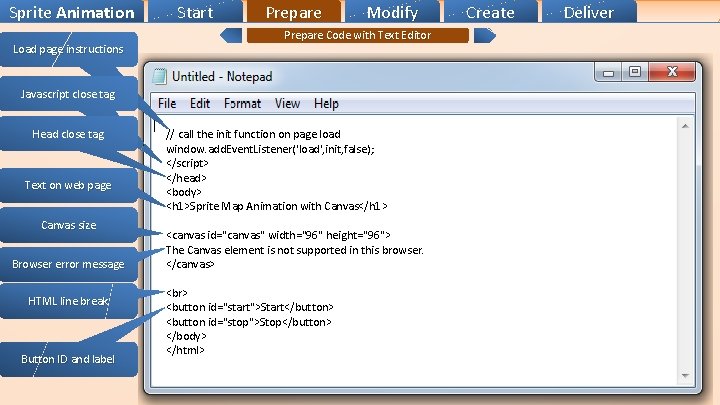The width and height of the screenshot is (720, 405).
Task: Click the window.addEventListener code line
Action: [x=270, y=149]
